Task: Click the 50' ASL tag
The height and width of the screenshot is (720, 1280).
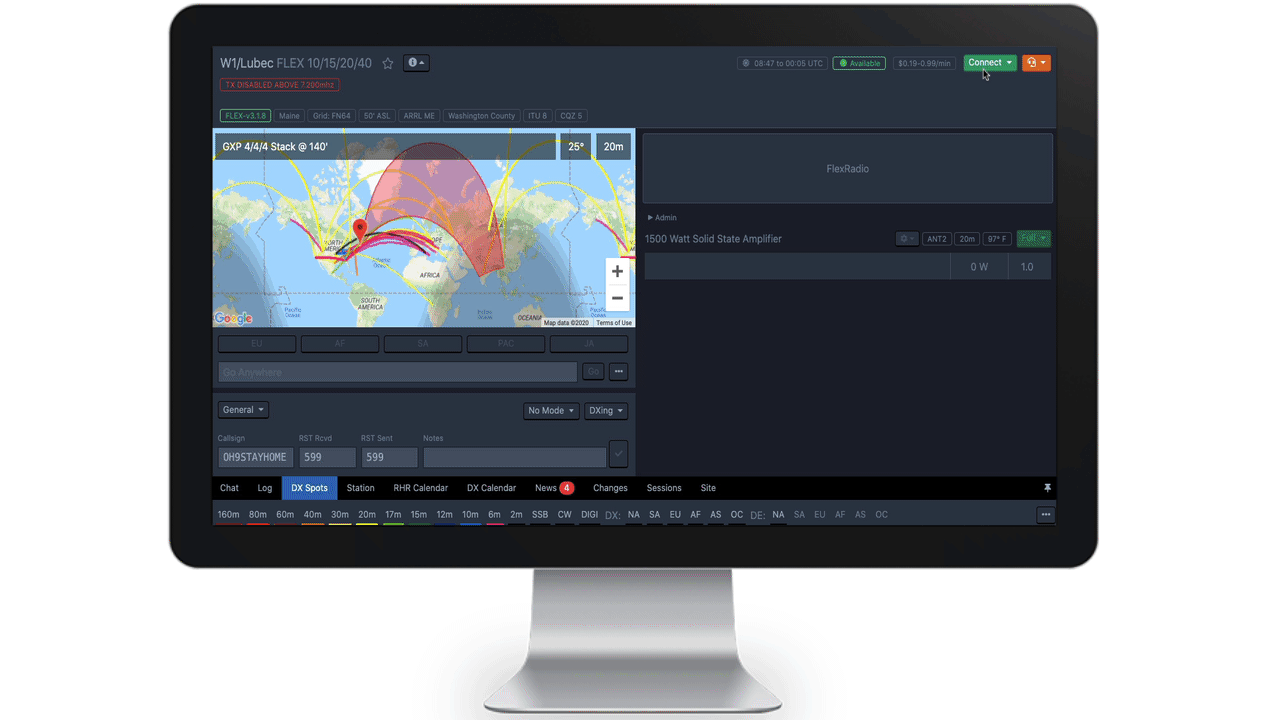Action: pos(377,116)
